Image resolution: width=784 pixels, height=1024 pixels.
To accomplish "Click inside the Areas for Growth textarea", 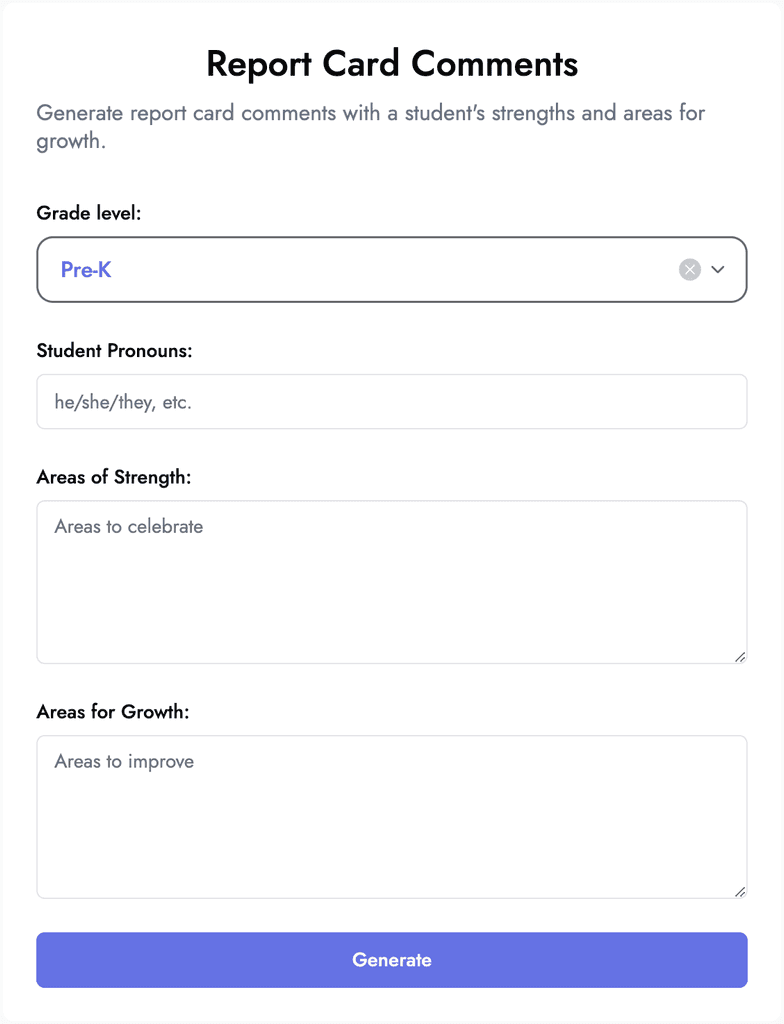I will 391,815.
